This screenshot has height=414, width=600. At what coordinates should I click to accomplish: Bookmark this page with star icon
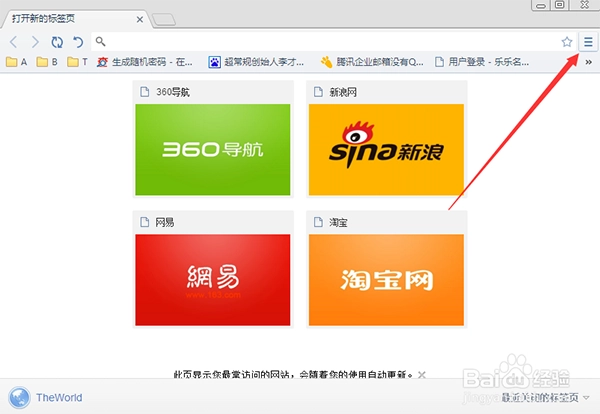coord(567,42)
